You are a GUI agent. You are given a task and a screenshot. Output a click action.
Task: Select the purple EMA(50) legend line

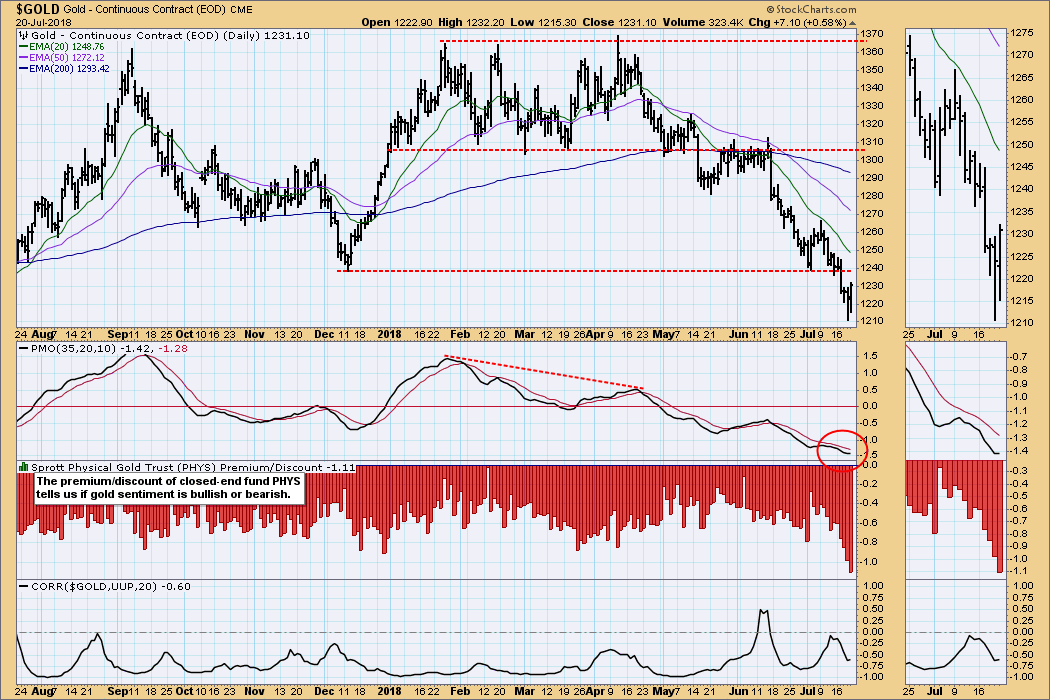[23, 58]
